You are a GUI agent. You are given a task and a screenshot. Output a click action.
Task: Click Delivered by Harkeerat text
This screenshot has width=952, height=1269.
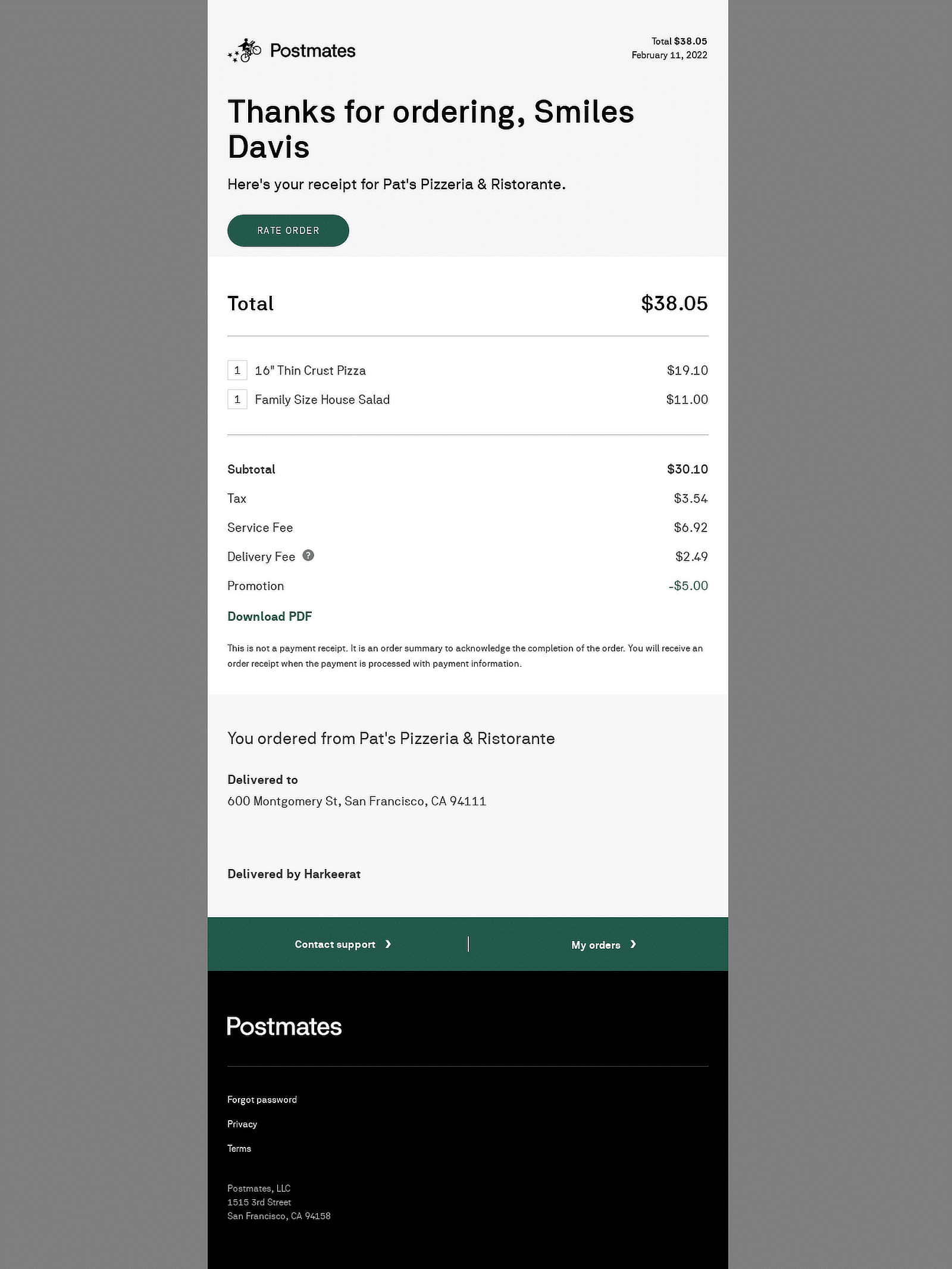point(293,874)
